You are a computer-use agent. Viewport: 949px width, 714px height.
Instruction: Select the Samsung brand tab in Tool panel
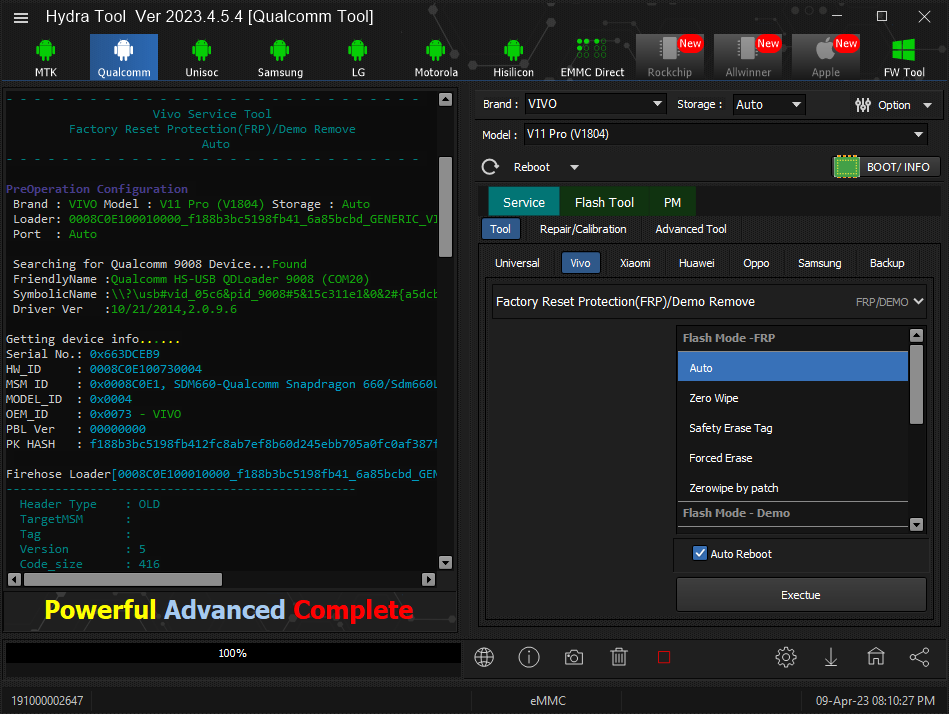tap(819, 263)
